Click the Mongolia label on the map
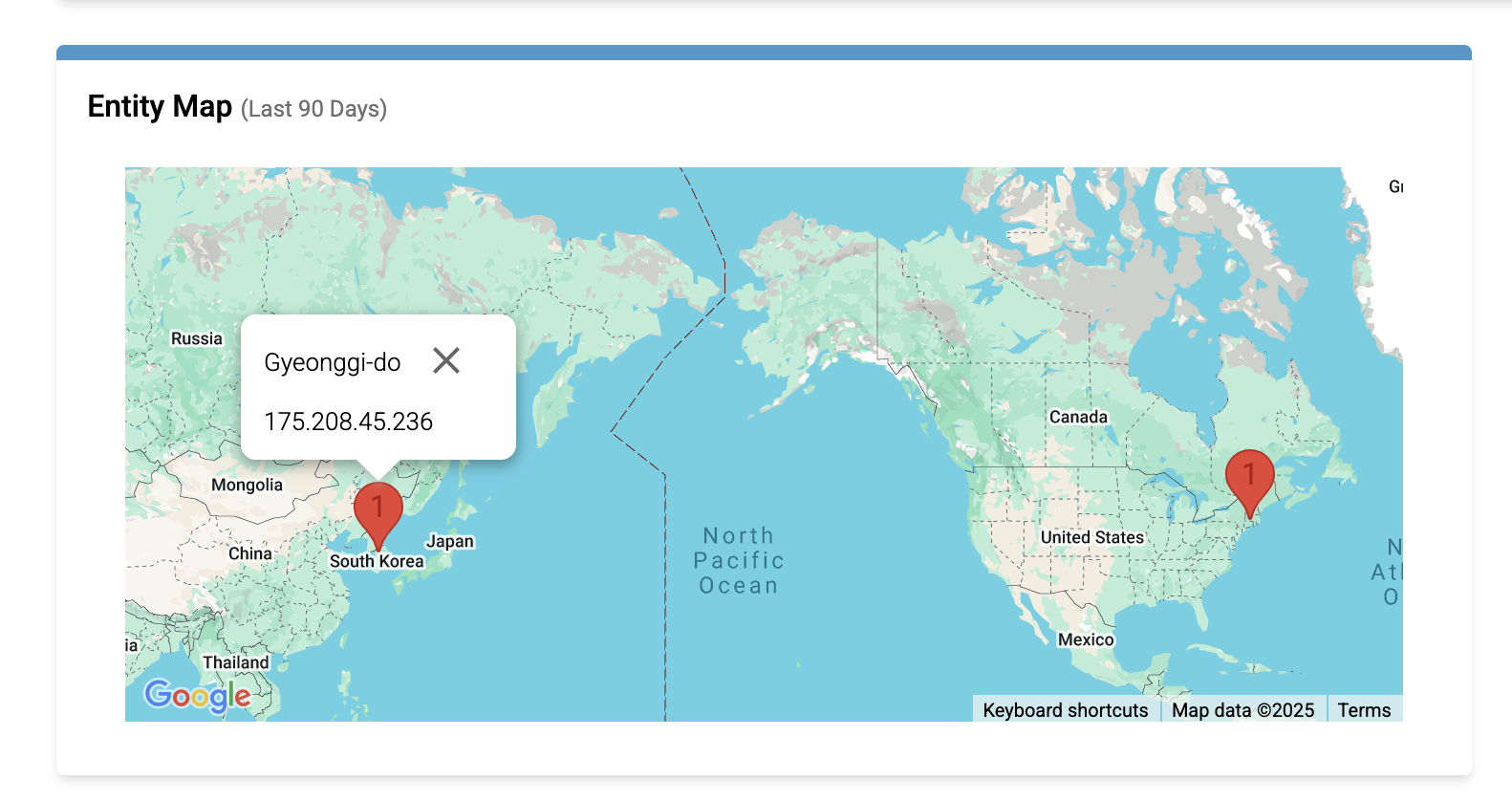Screen dimensions: 1512x801 tap(247, 485)
